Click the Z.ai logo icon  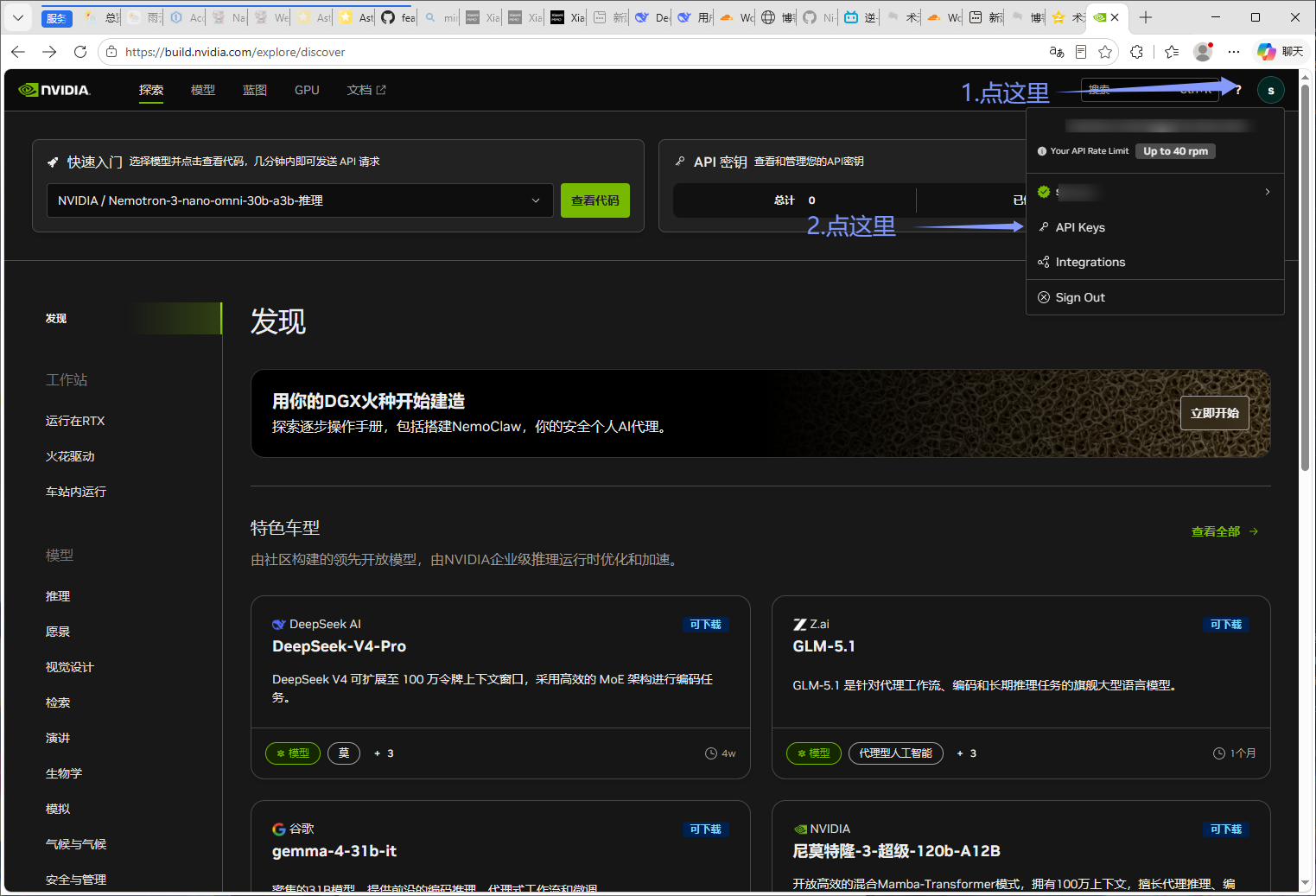(x=799, y=624)
